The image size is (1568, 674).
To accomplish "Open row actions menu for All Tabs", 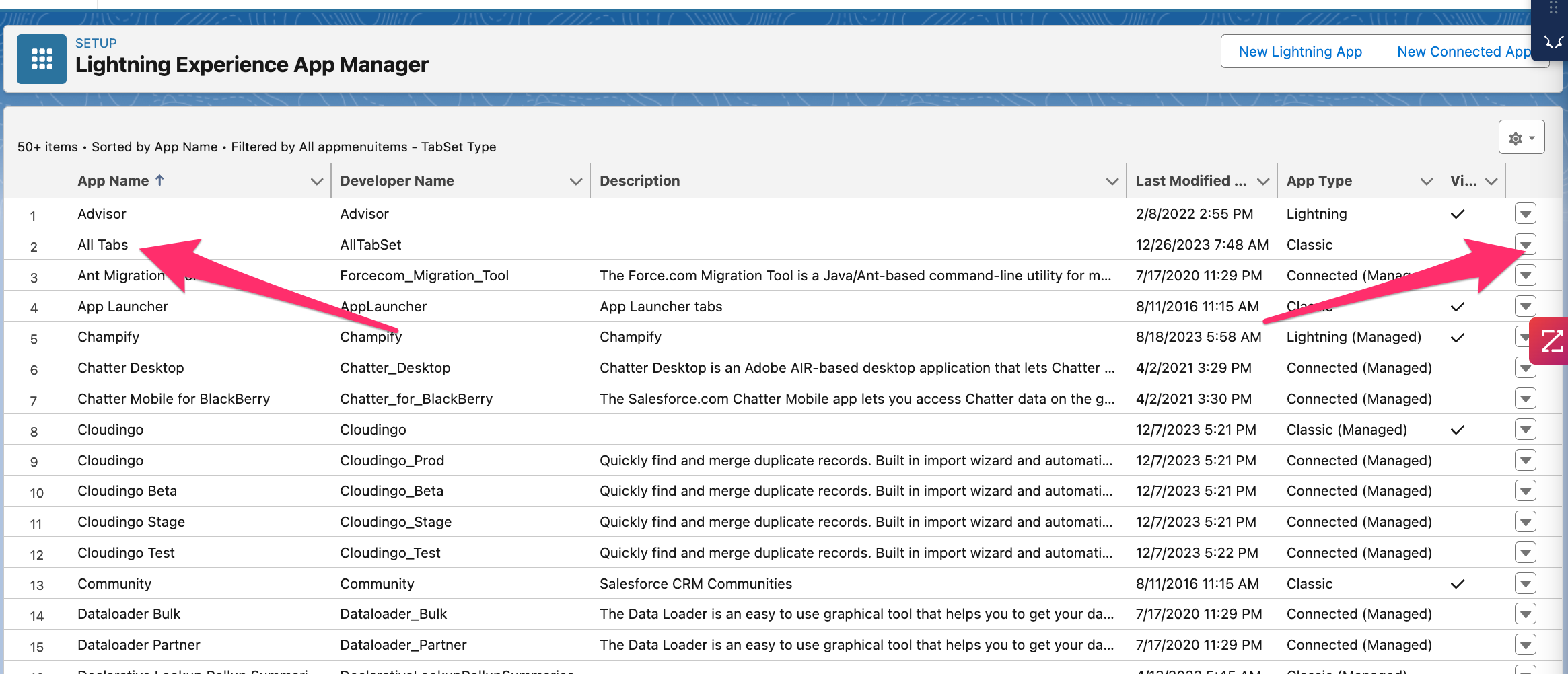I will (x=1525, y=245).
